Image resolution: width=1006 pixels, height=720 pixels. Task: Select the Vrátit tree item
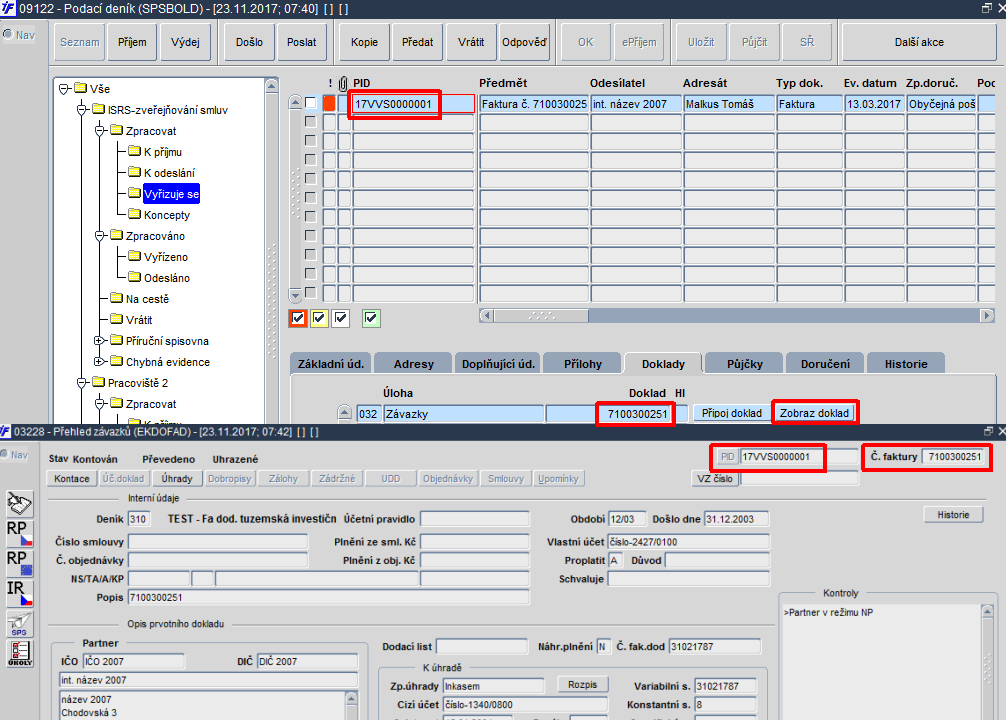139,320
